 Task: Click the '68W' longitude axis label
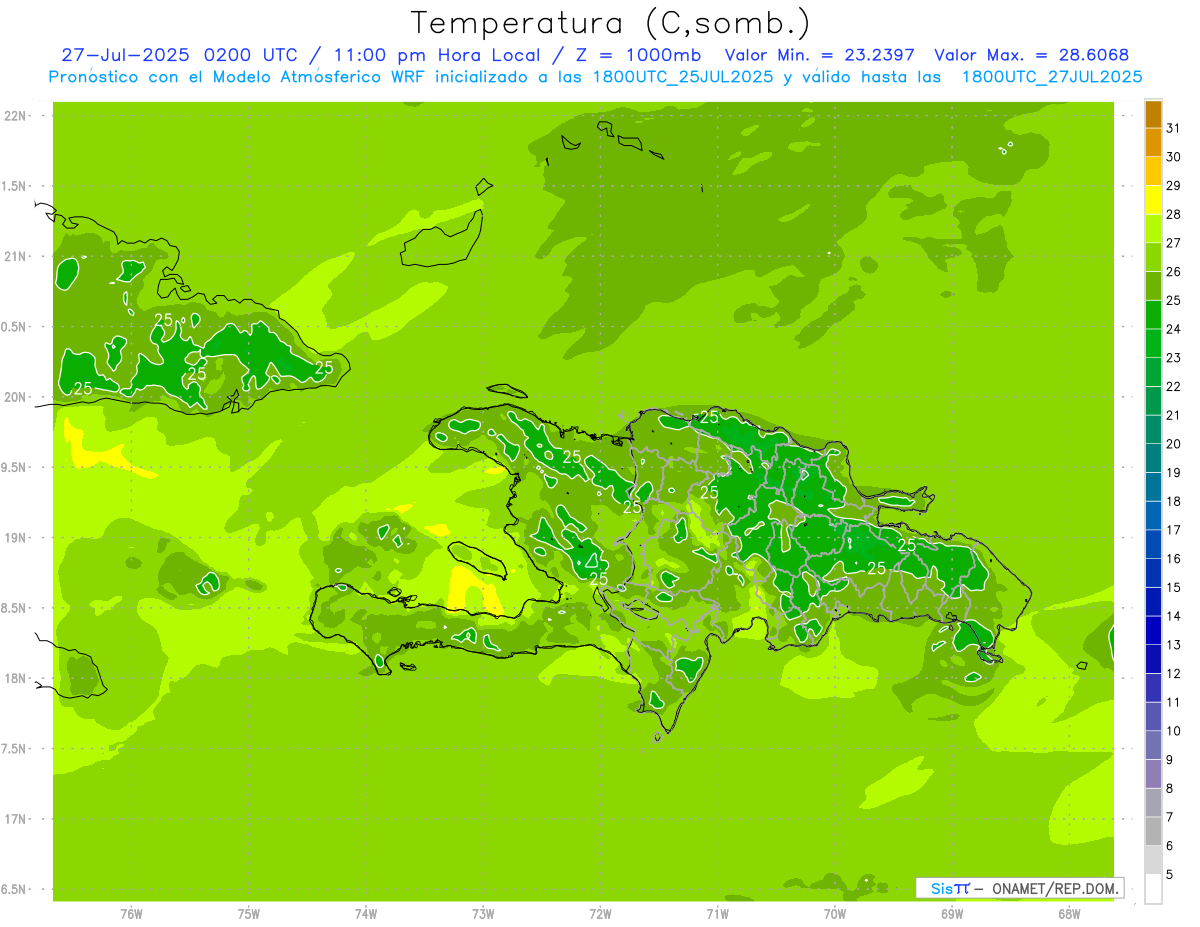click(x=1069, y=913)
